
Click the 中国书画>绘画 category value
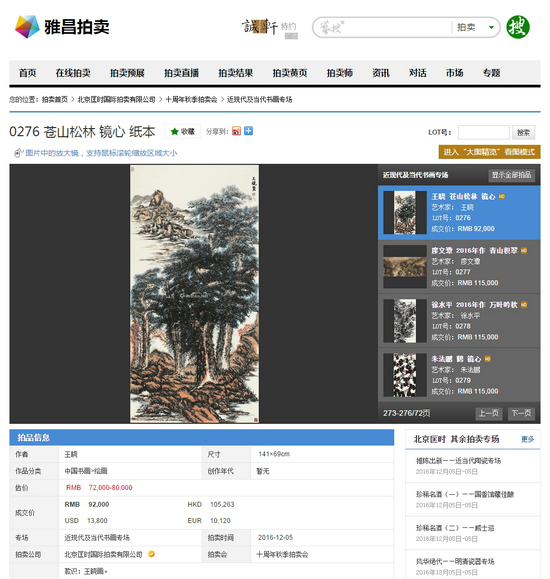coord(86,471)
